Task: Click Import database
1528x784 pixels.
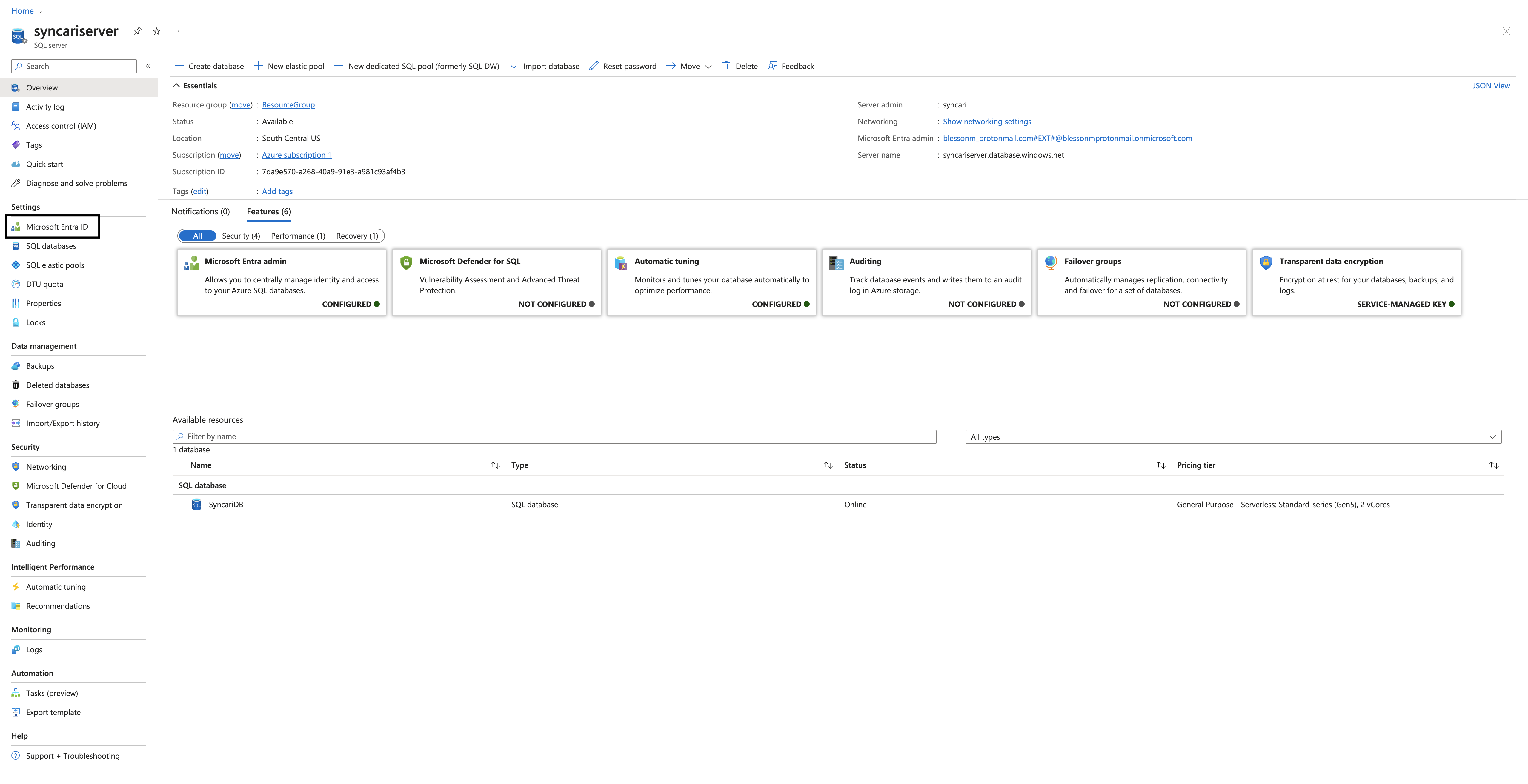Action: tap(545, 66)
